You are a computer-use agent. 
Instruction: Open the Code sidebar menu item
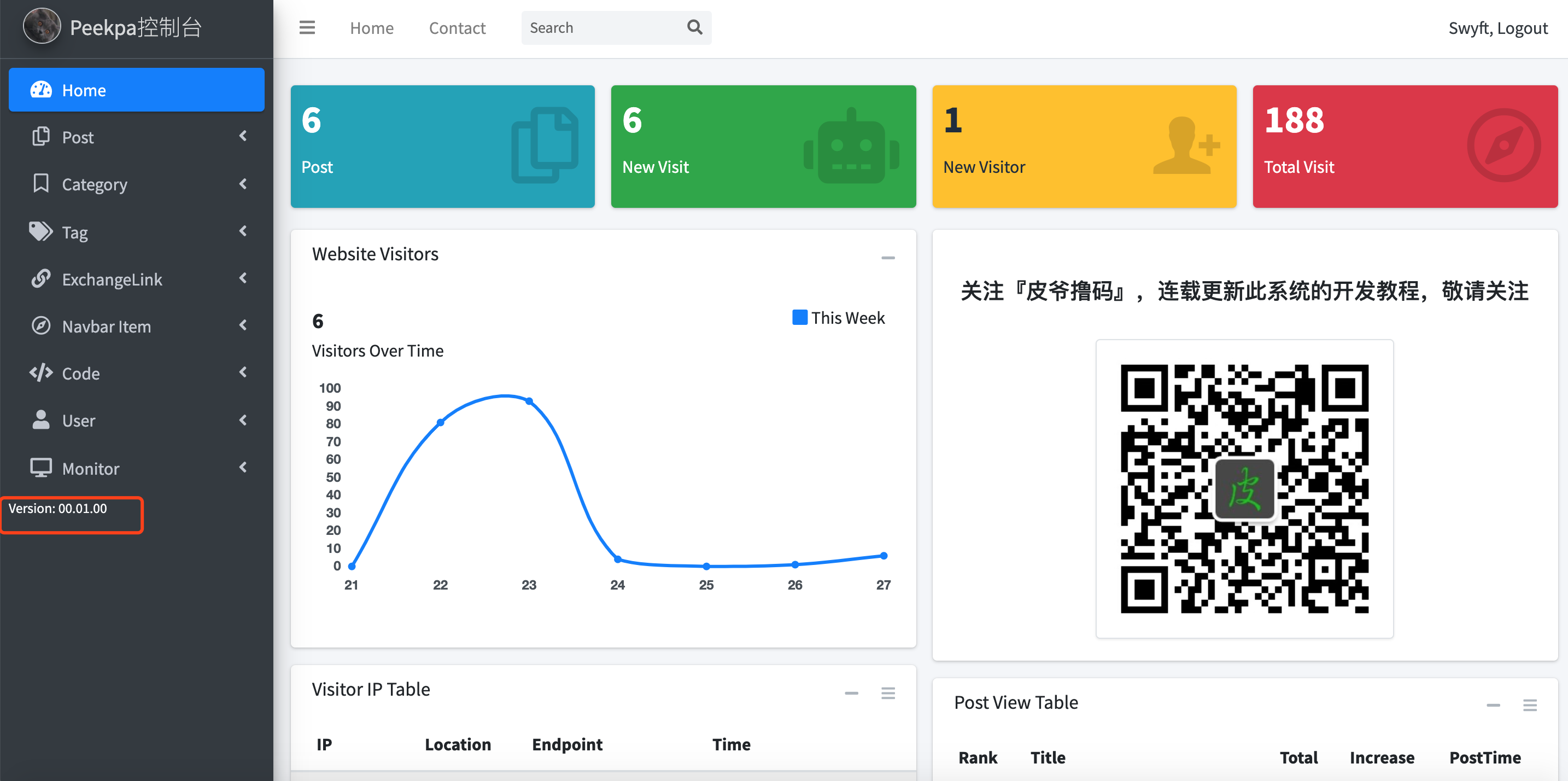136,373
